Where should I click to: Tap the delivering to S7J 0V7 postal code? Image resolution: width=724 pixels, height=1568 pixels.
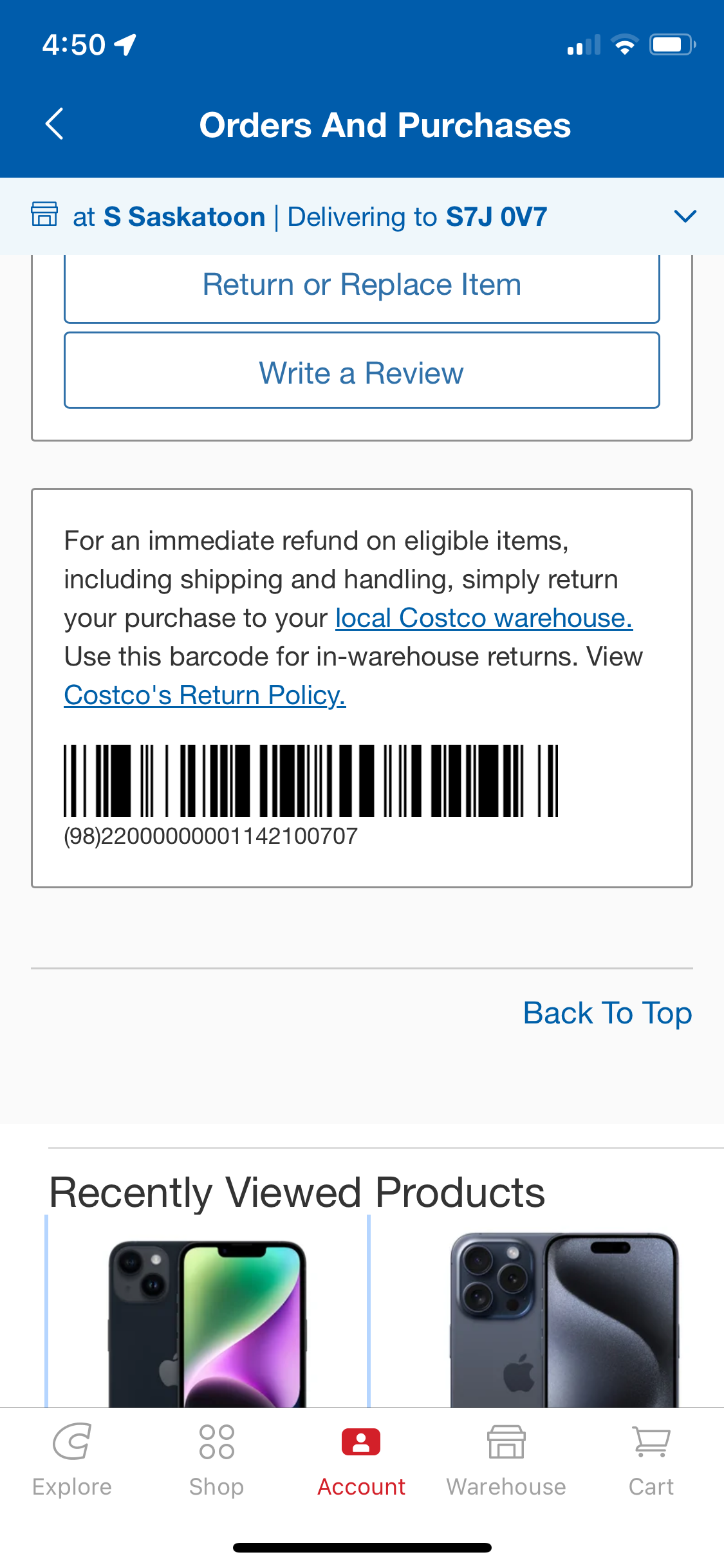coord(496,217)
